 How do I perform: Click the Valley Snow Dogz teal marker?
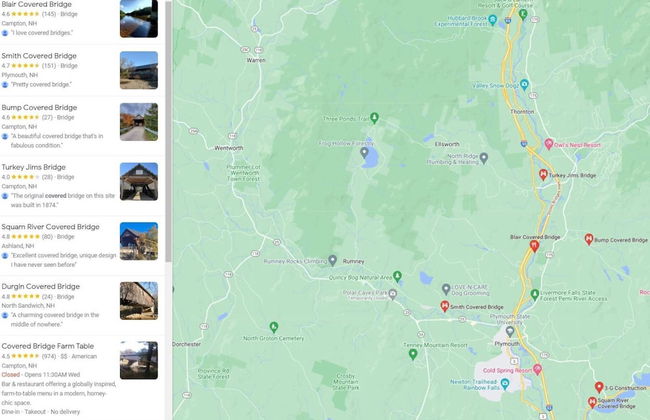point(524,85)
